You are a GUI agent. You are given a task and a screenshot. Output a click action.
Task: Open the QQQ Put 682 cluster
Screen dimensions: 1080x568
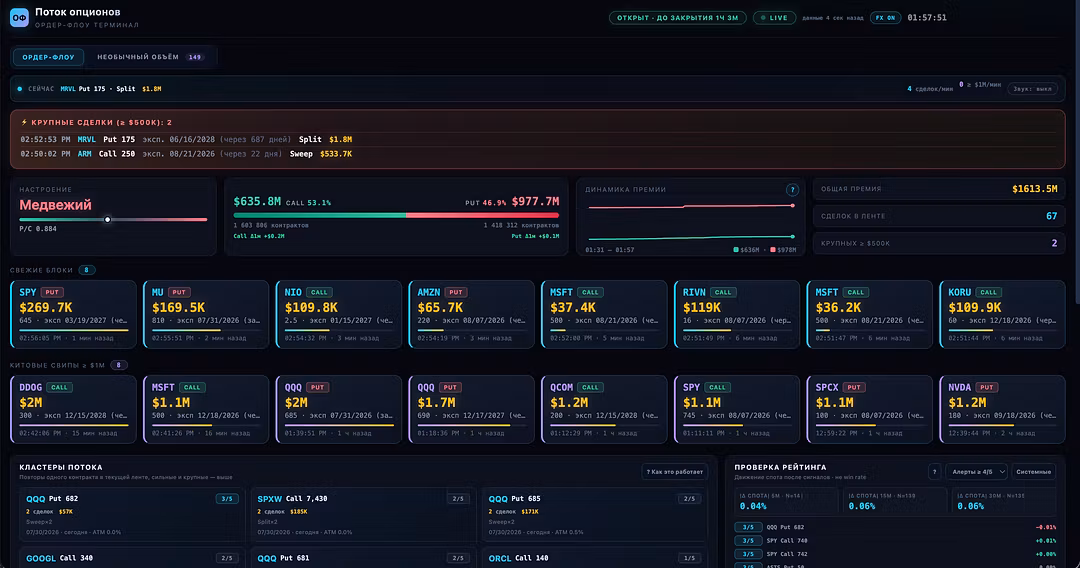[130, 515]
